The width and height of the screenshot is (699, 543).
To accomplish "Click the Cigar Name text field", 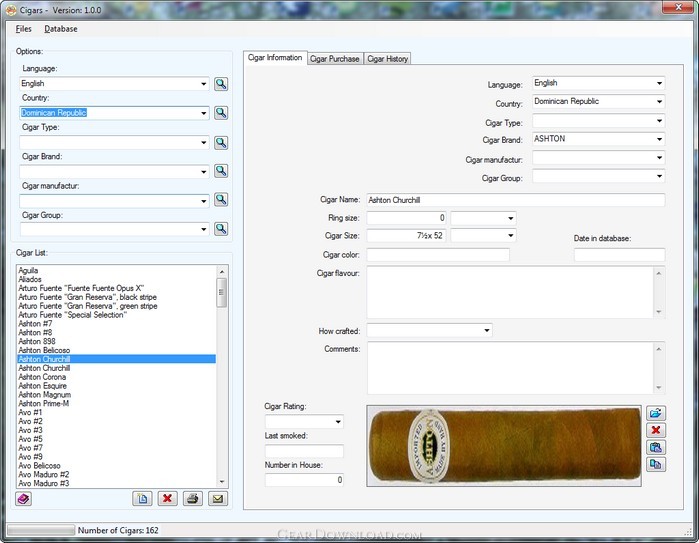I will coord(516,200).
